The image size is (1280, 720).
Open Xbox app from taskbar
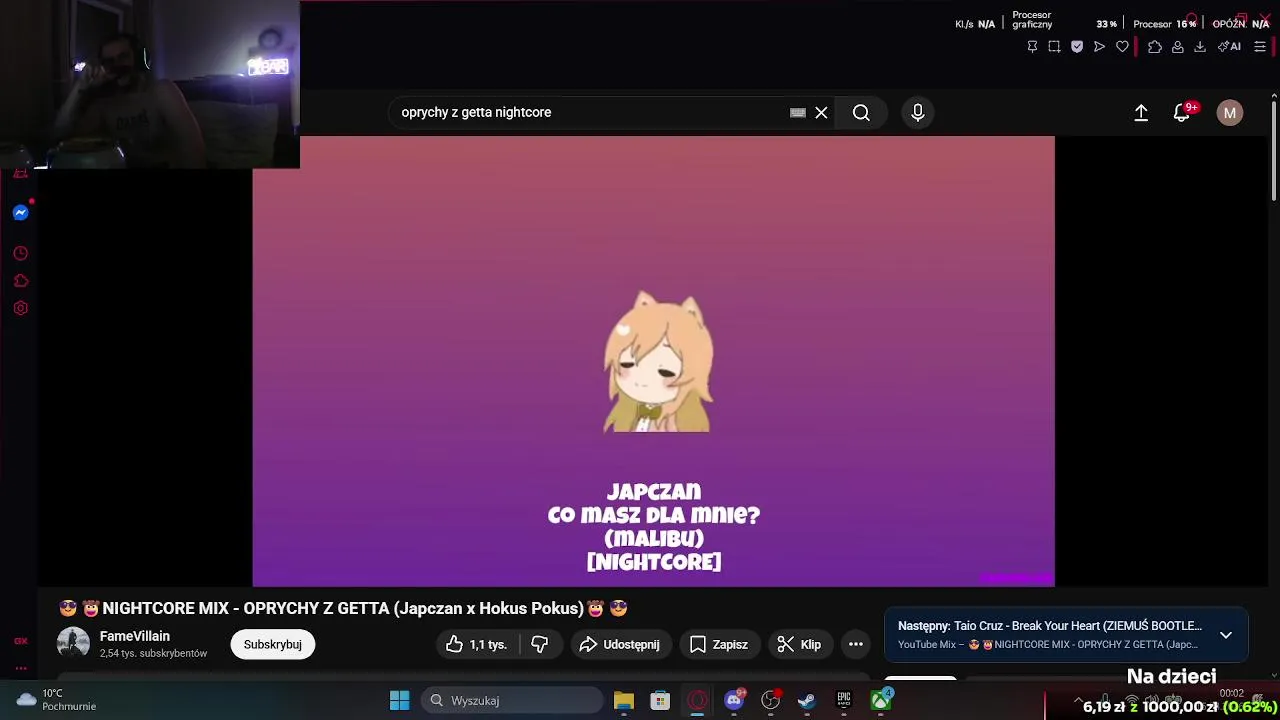pos(881,701)
